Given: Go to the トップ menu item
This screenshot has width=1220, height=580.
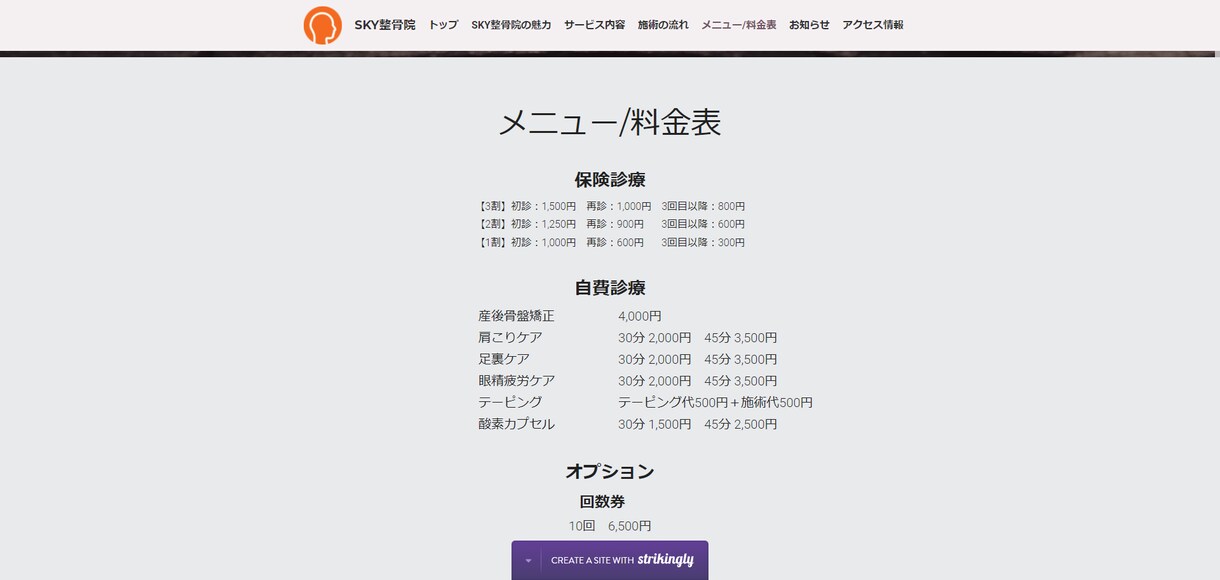Looking at the screenshot, I should coord(443,25).
